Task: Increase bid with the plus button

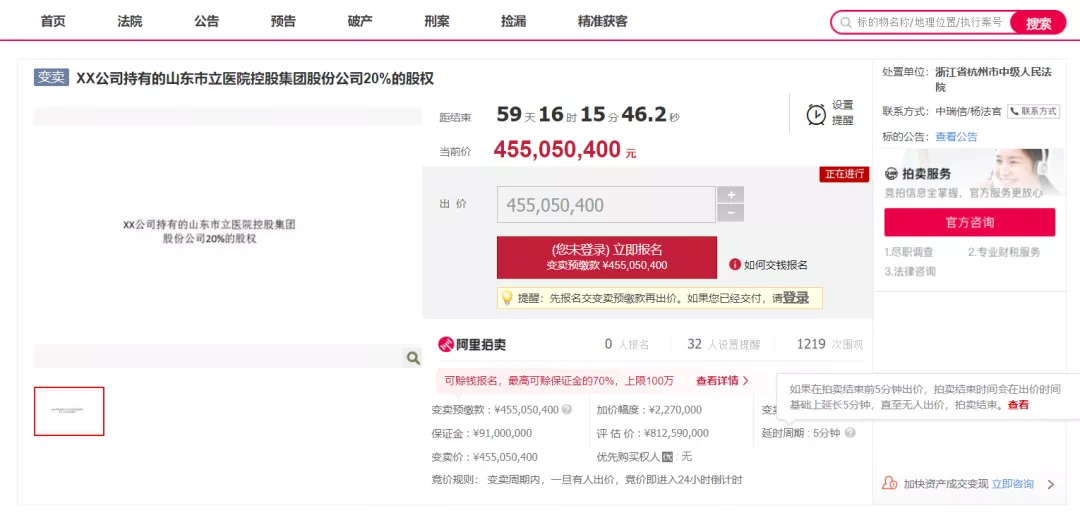Action: click(730, 195)
